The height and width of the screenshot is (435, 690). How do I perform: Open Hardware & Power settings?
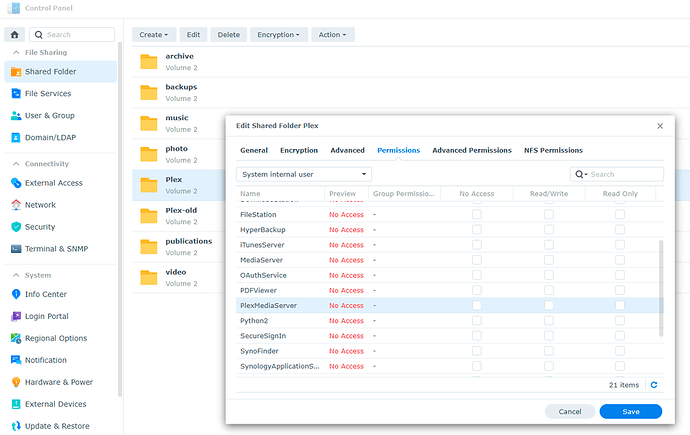point(61,382)
